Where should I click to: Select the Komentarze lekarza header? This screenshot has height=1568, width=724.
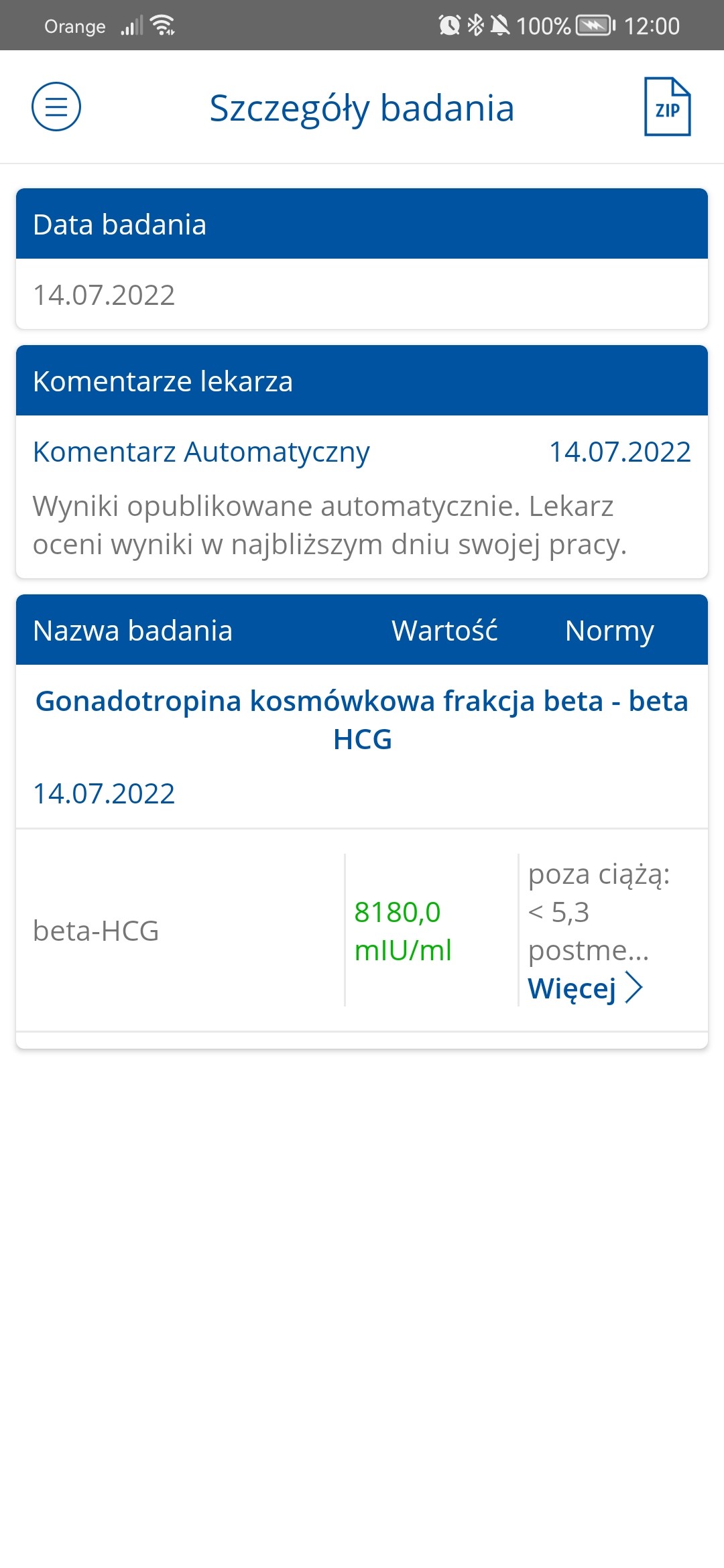coord(362,381)
